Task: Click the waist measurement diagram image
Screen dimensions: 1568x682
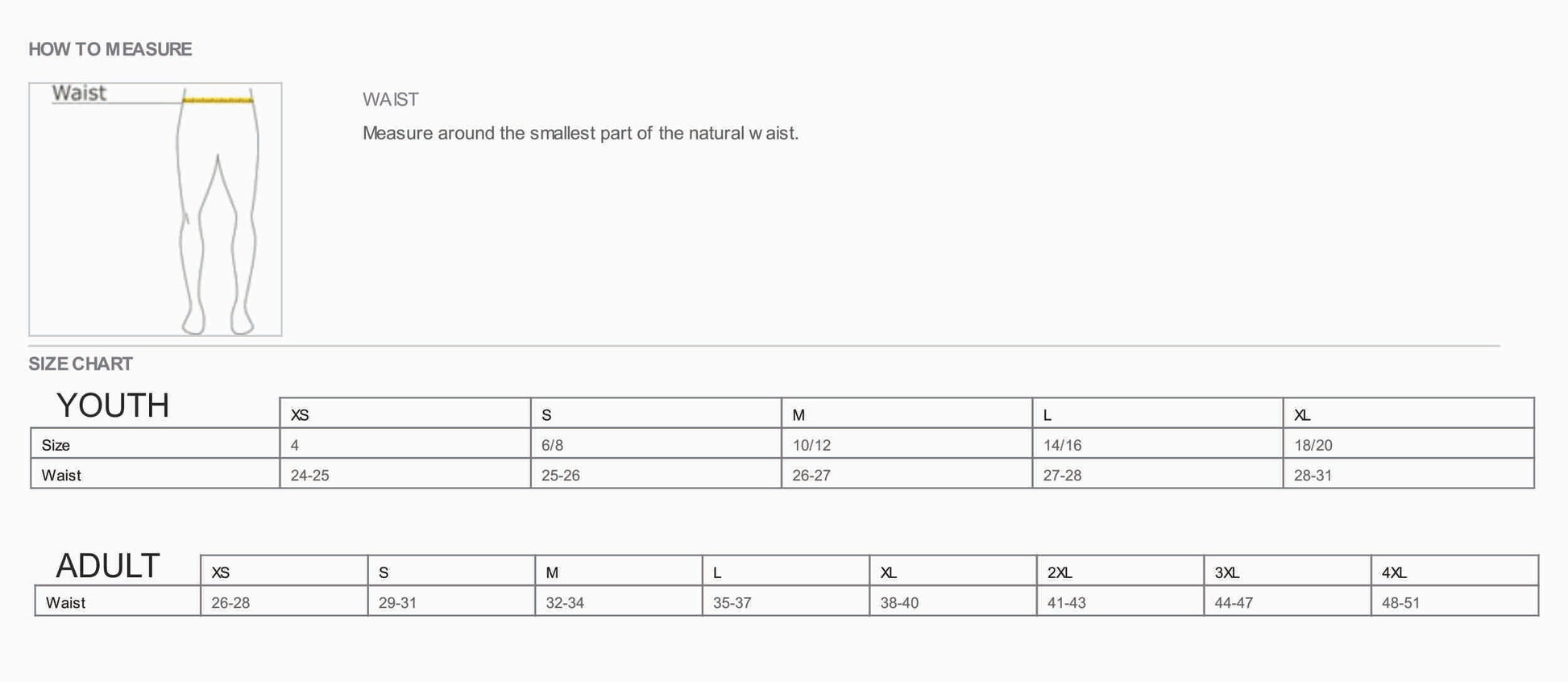Action: 156,209
